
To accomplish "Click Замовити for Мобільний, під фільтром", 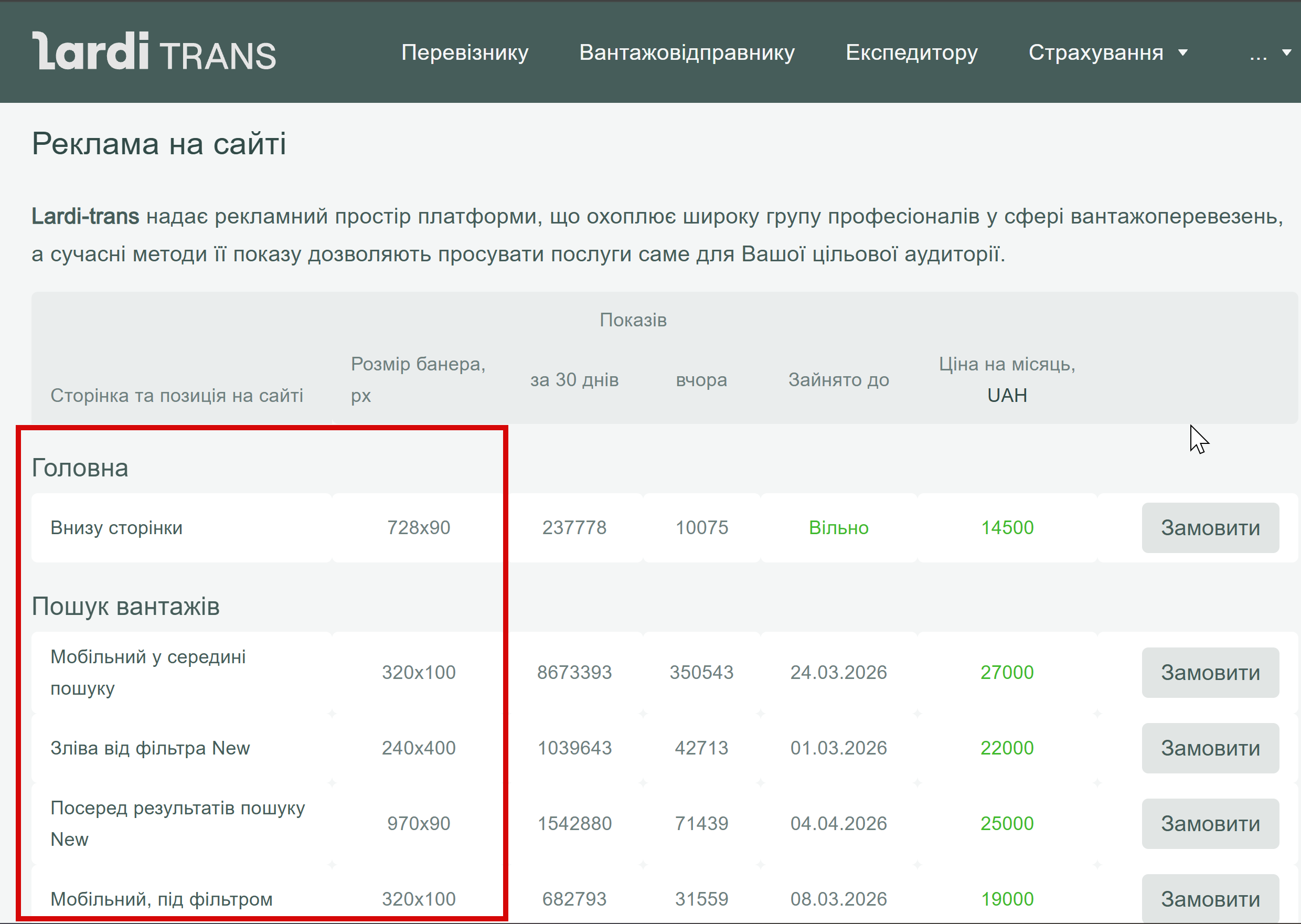I will click(1210, 899).
